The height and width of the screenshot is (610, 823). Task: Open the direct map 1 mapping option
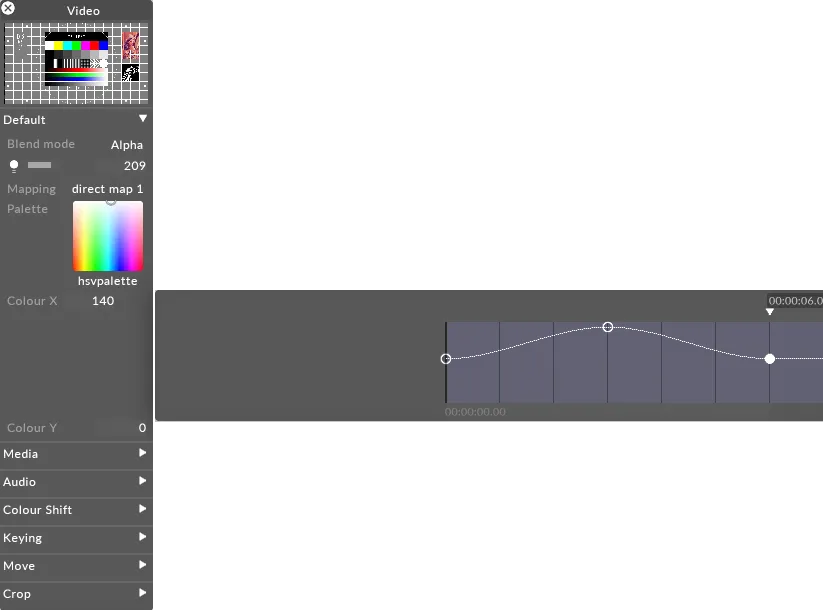point(107,189)
